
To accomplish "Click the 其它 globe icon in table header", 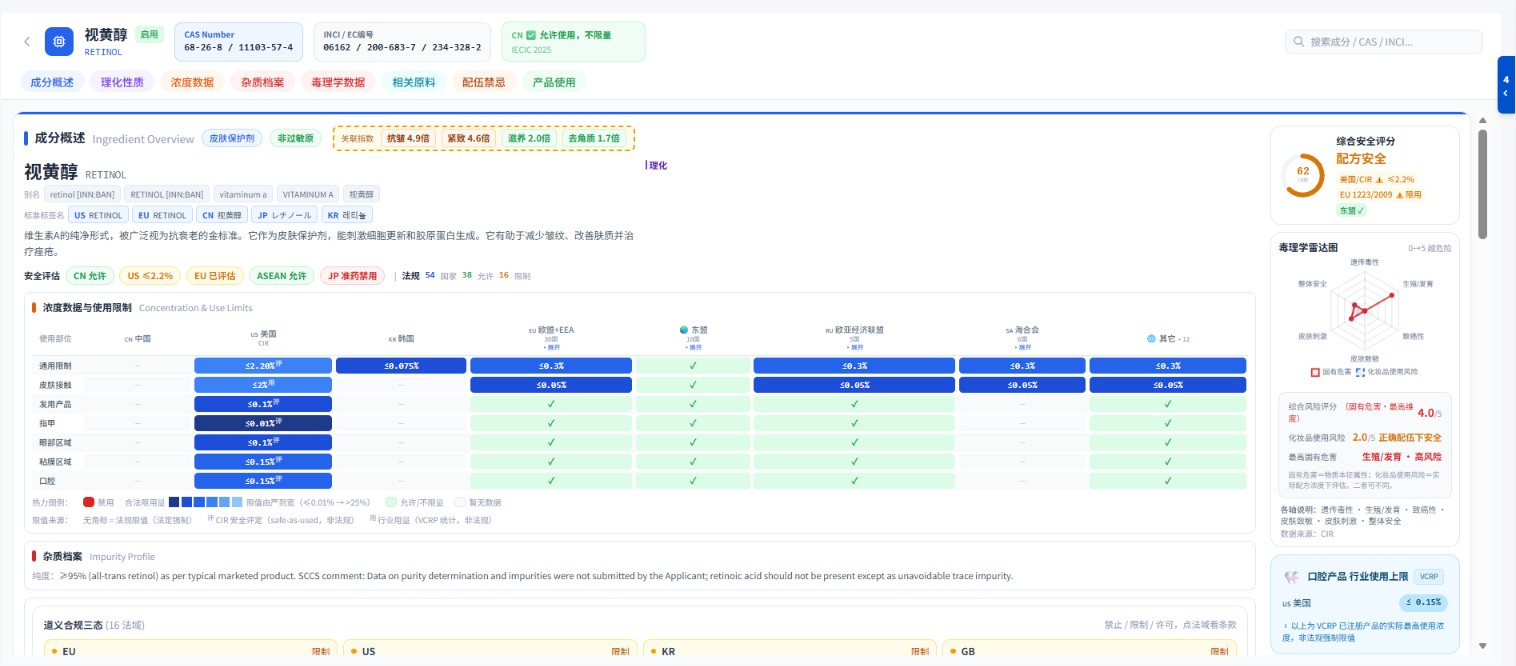I will [1152, 338].
